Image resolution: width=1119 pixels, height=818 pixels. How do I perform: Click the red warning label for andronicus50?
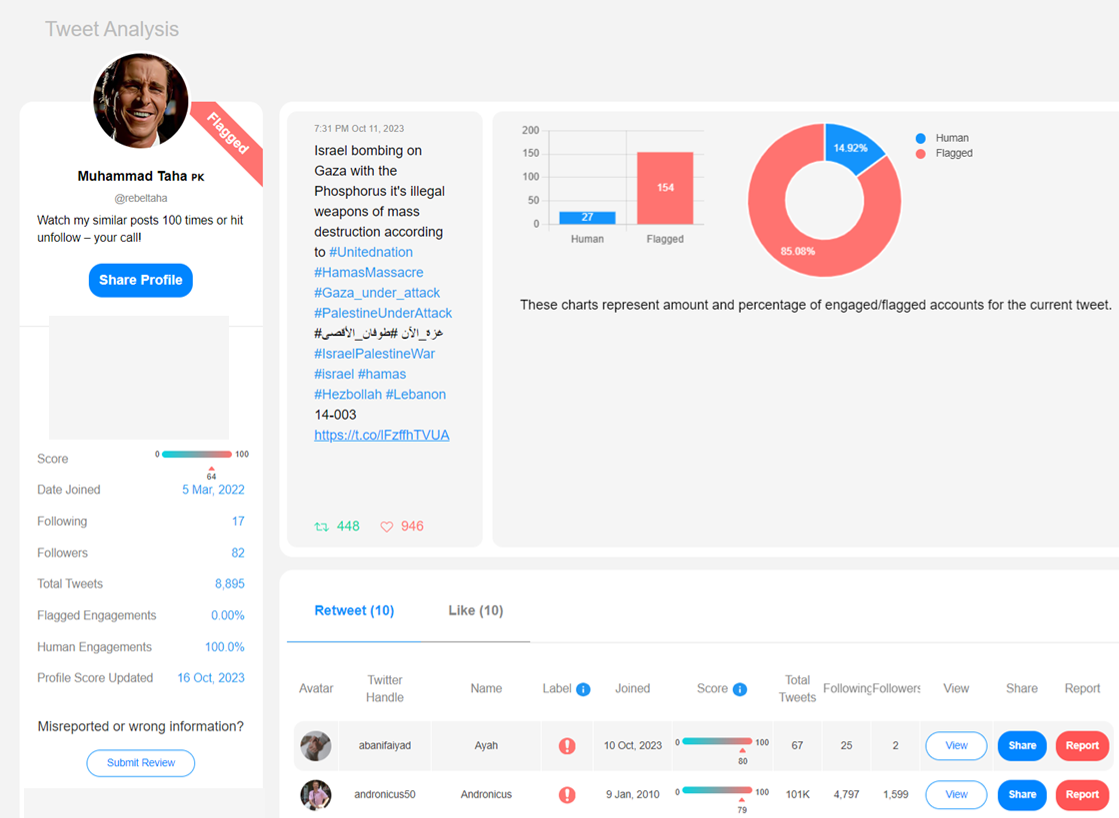coord(567,794)
